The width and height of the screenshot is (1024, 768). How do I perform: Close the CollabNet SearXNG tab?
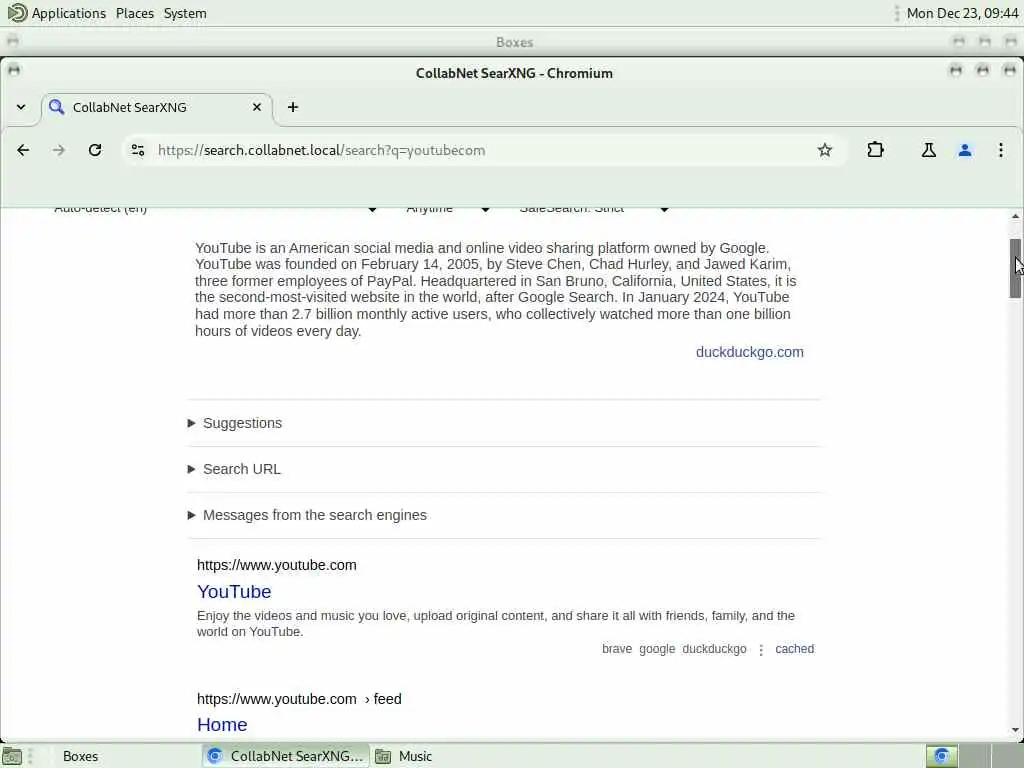coord(257,107)
